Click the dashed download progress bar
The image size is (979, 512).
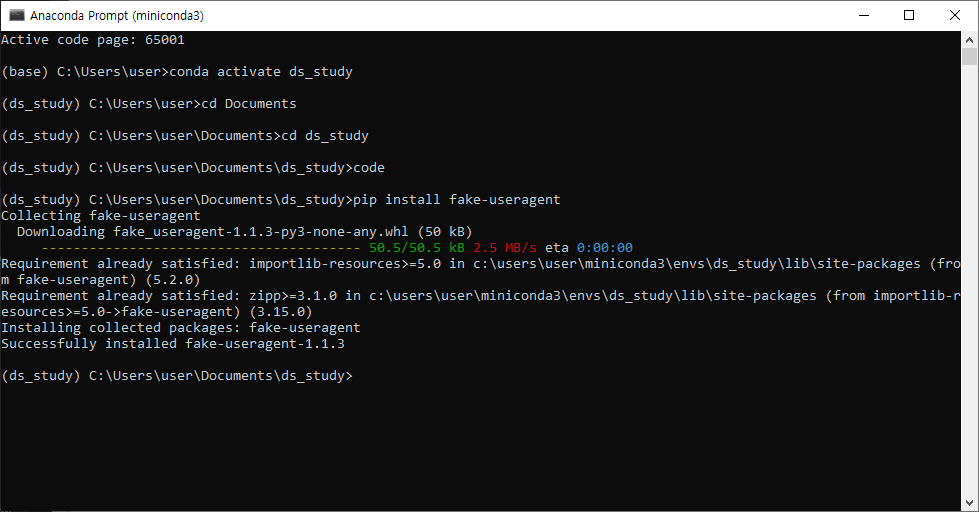pyautogui.click(x=200, y=248)
